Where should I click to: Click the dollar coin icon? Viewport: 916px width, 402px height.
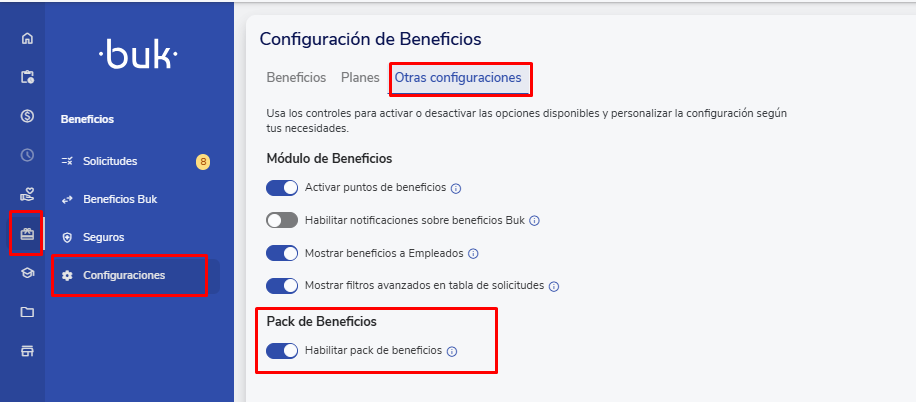coord(27,116)
